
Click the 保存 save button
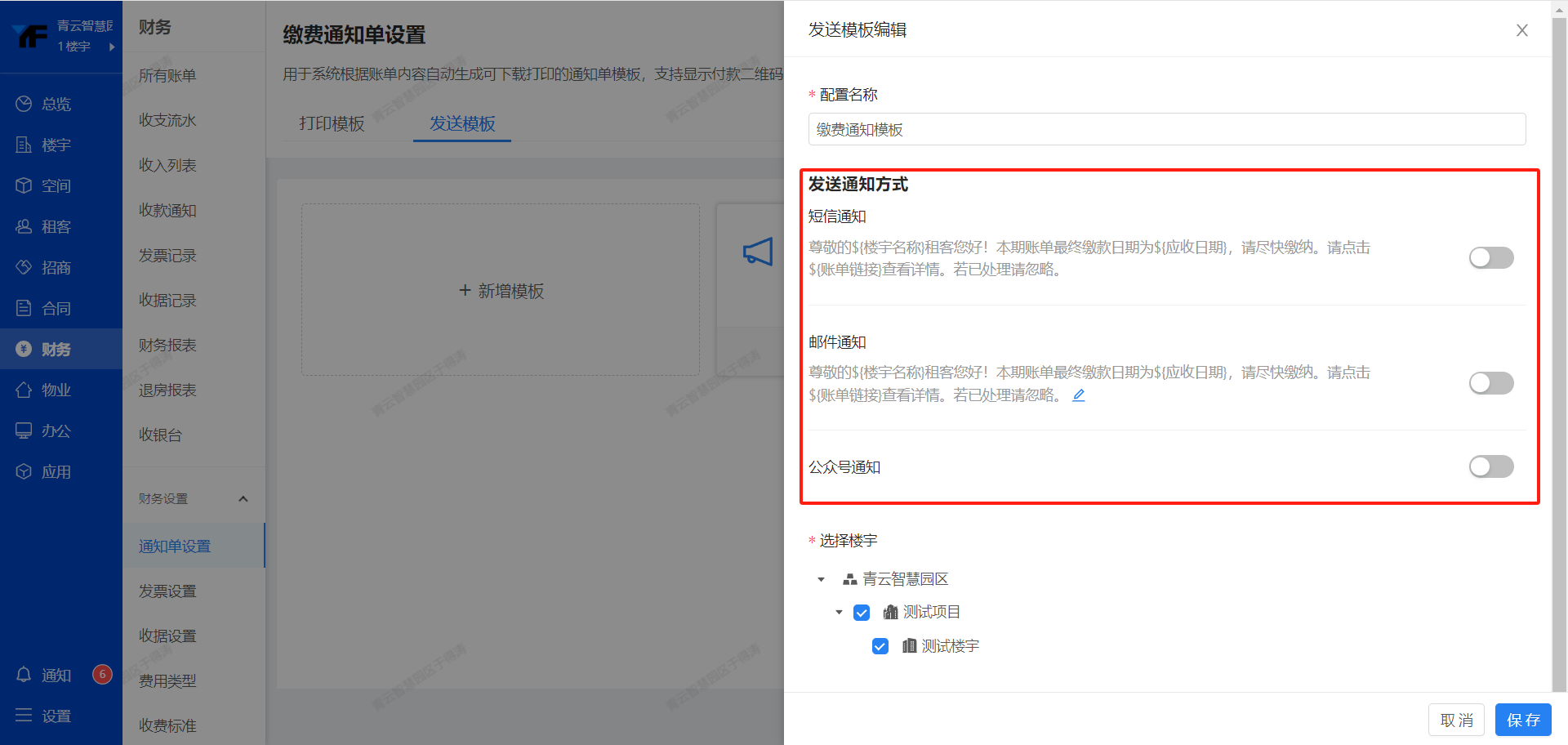(1522, 720)
